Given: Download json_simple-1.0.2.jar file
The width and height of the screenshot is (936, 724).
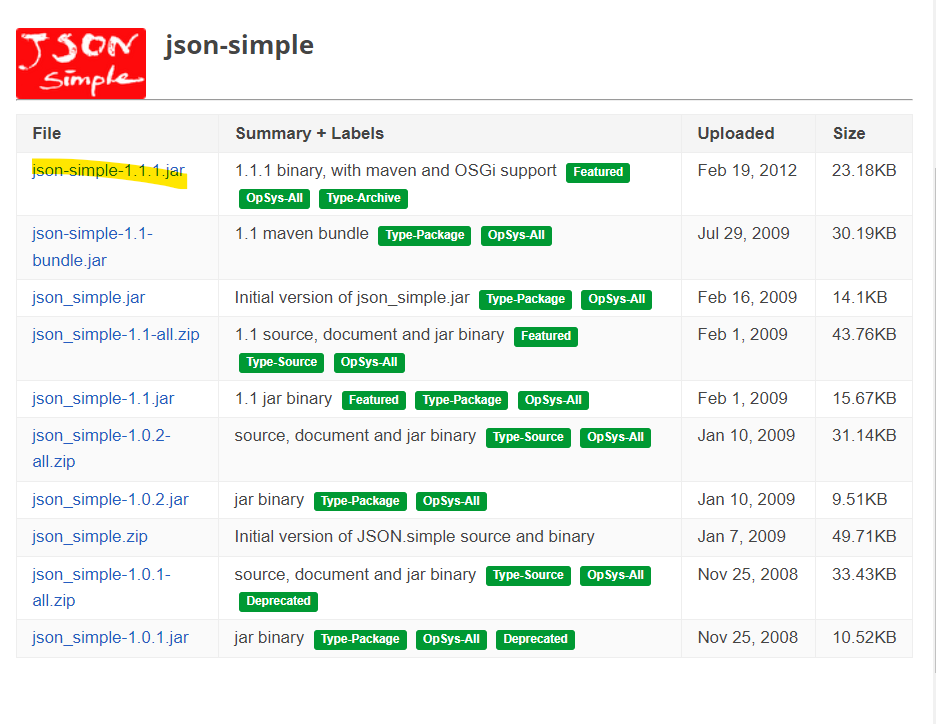Looking at the screenshot, I should [x=110, y=499].
